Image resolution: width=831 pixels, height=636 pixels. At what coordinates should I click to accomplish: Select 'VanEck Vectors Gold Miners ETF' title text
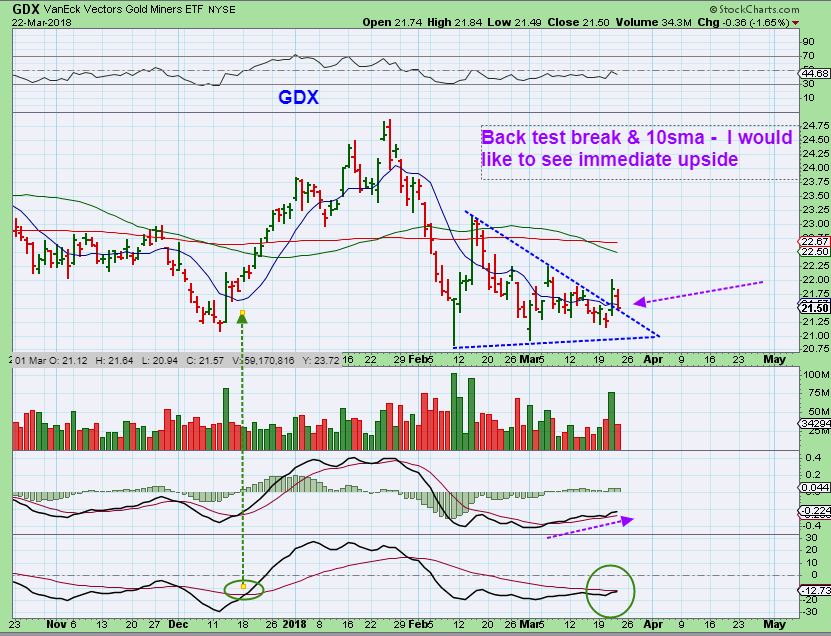pyautogui.click(x=123, y=10)
